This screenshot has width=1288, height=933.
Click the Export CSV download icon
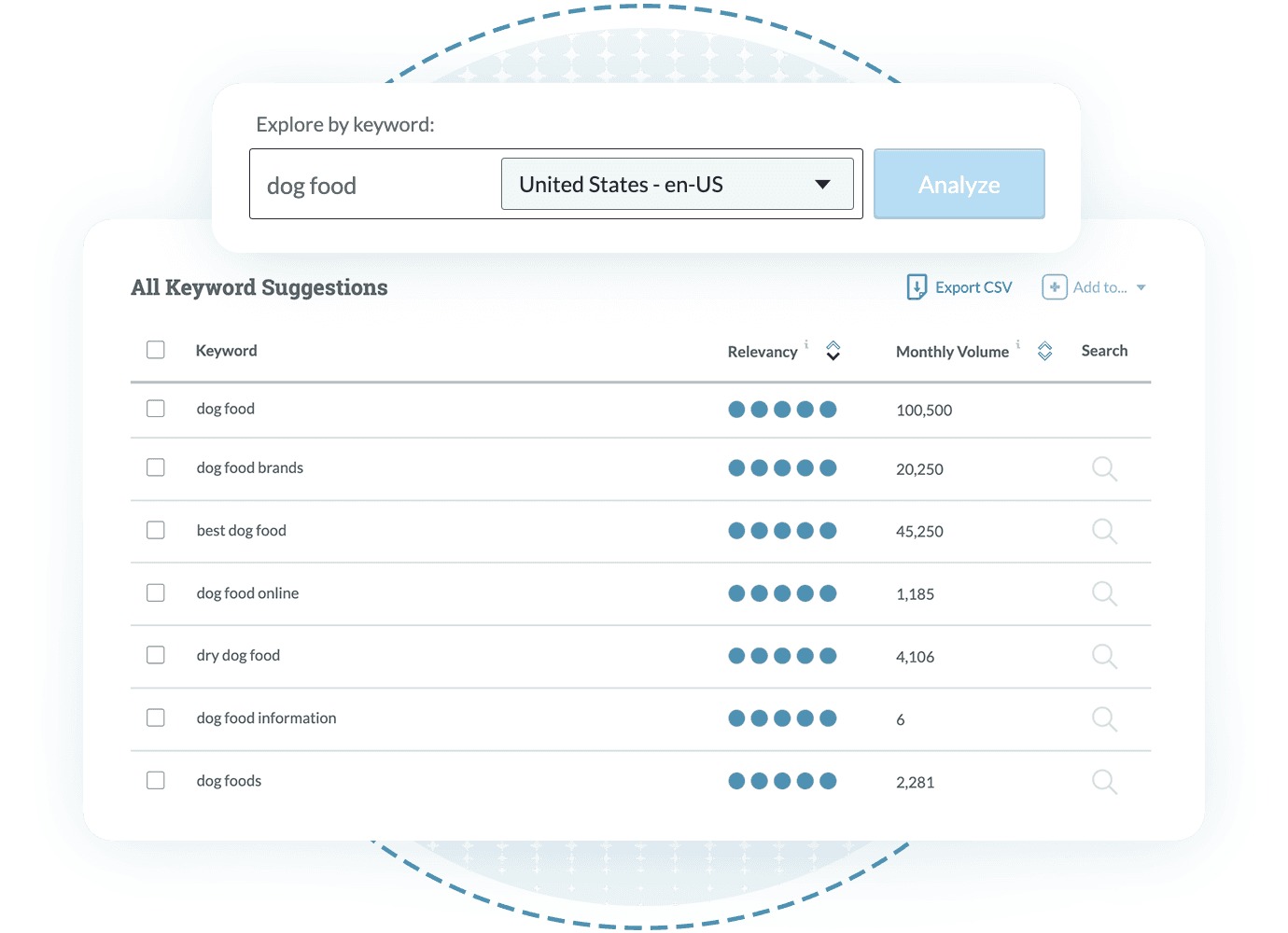[917, 287]
